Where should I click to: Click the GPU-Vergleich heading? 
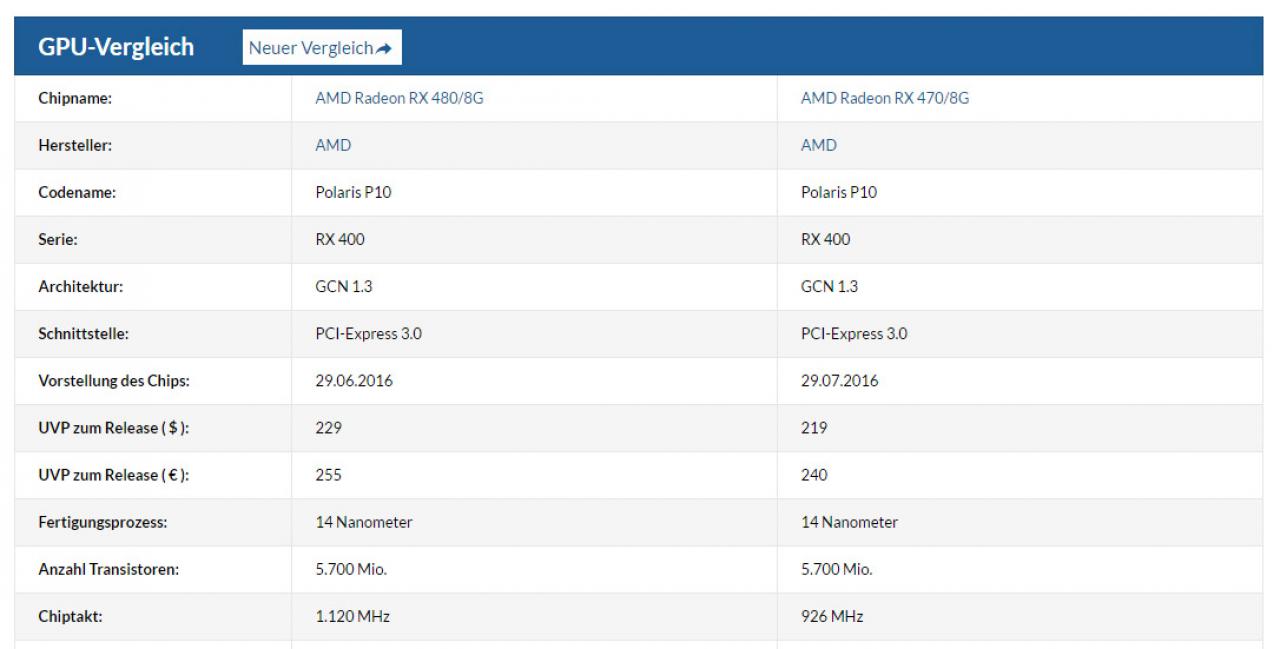[x=116, y=47]
